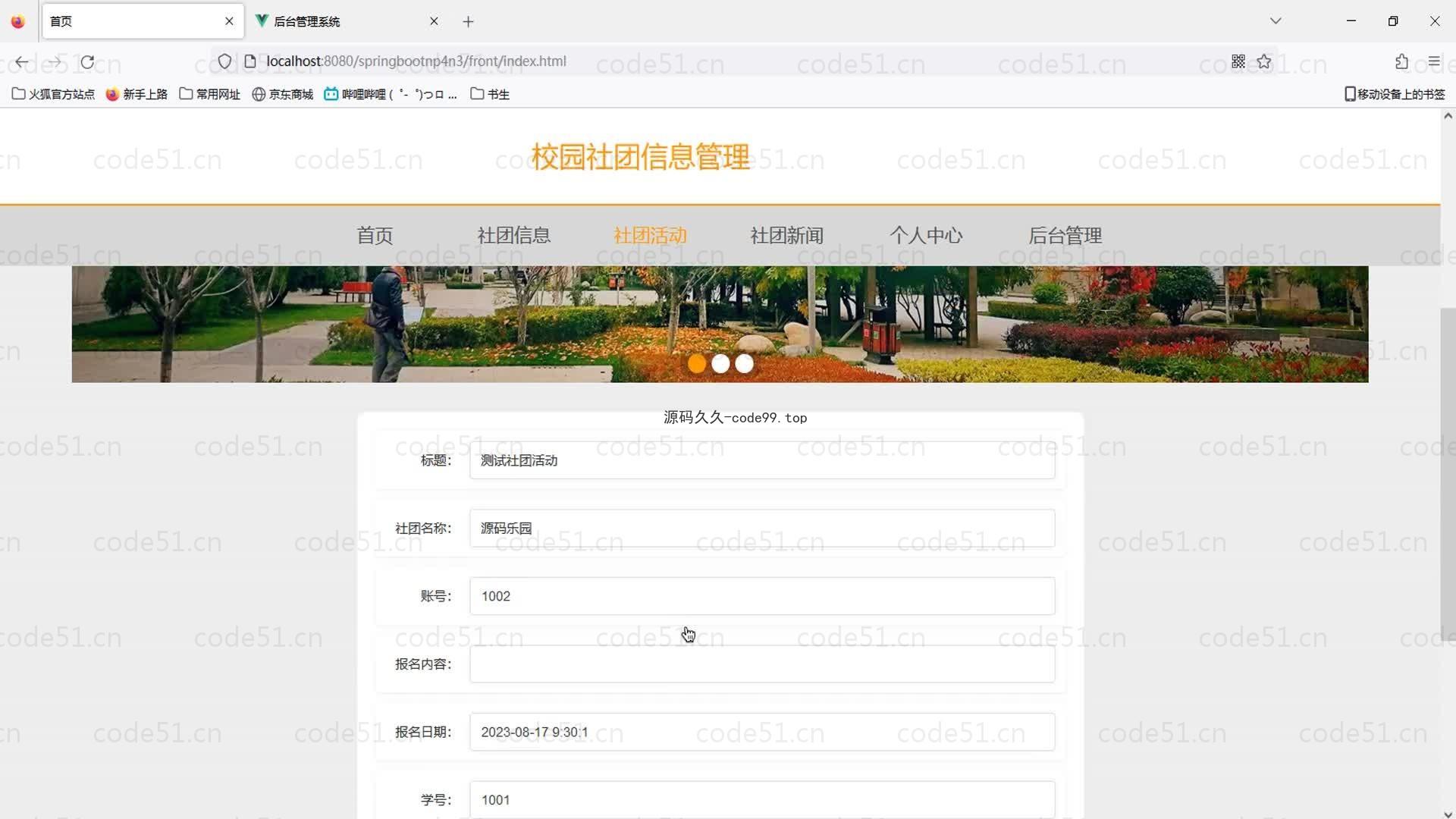The width and height of the screenshot is (1456, 819).
Task: Open the 社团活动 menu item
Action: [650, 236]
